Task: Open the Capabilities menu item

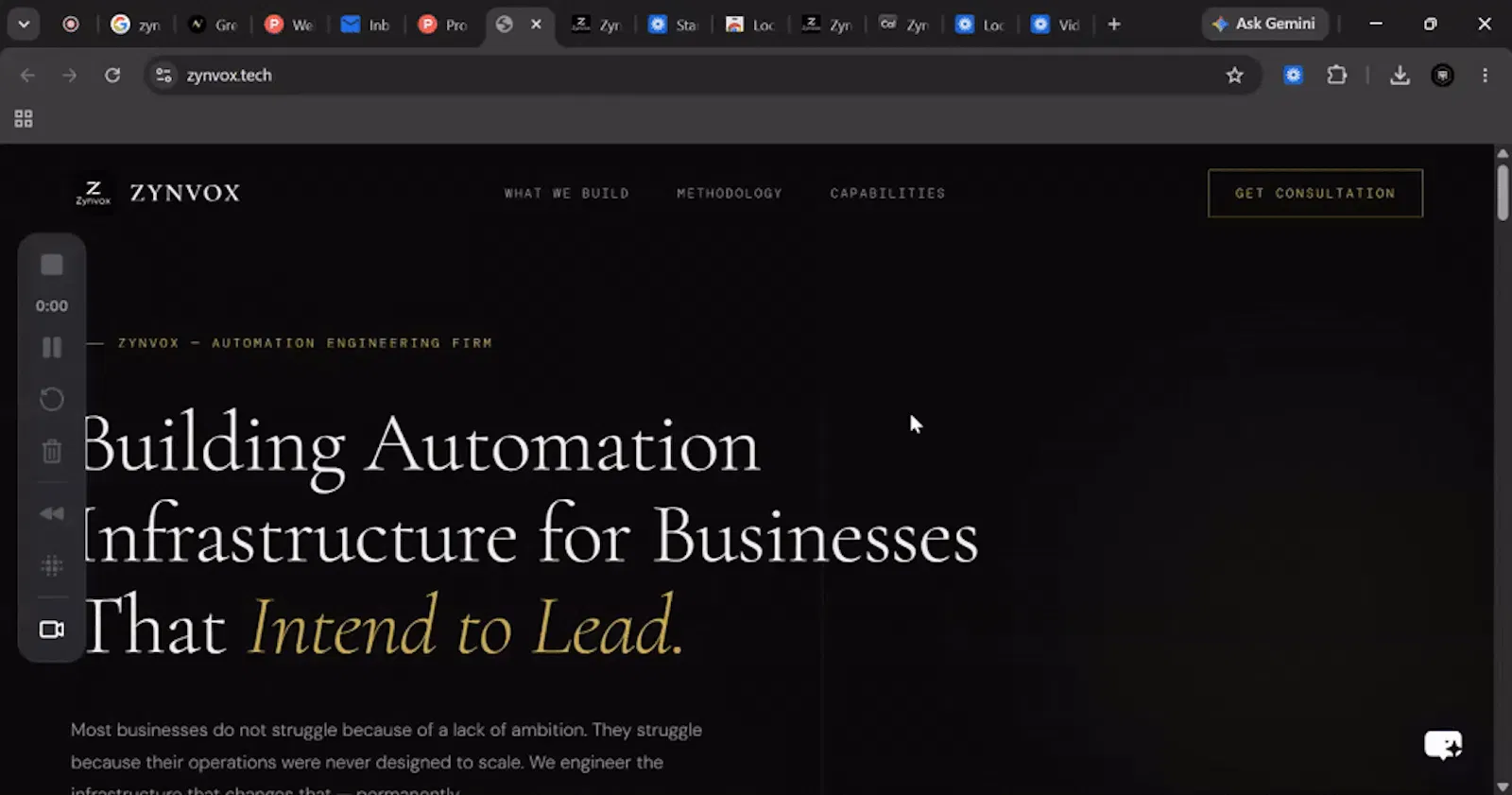Action: pos(887,193)
